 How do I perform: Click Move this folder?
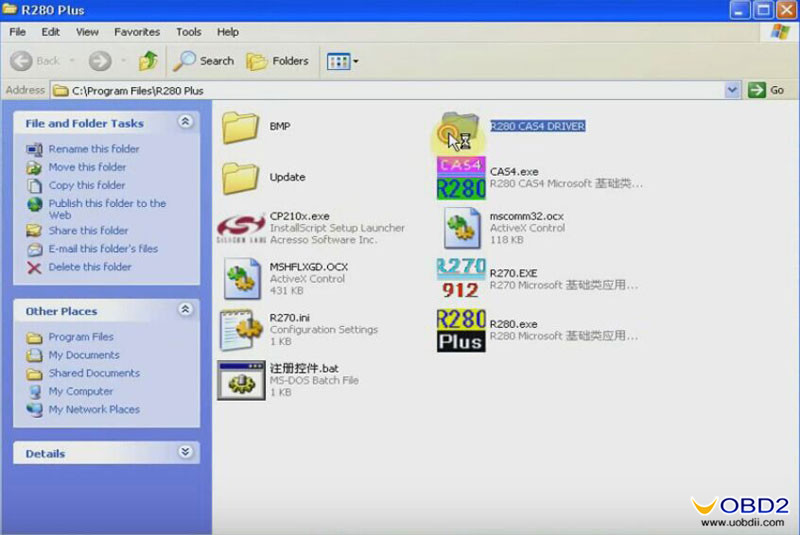(87, 167)
